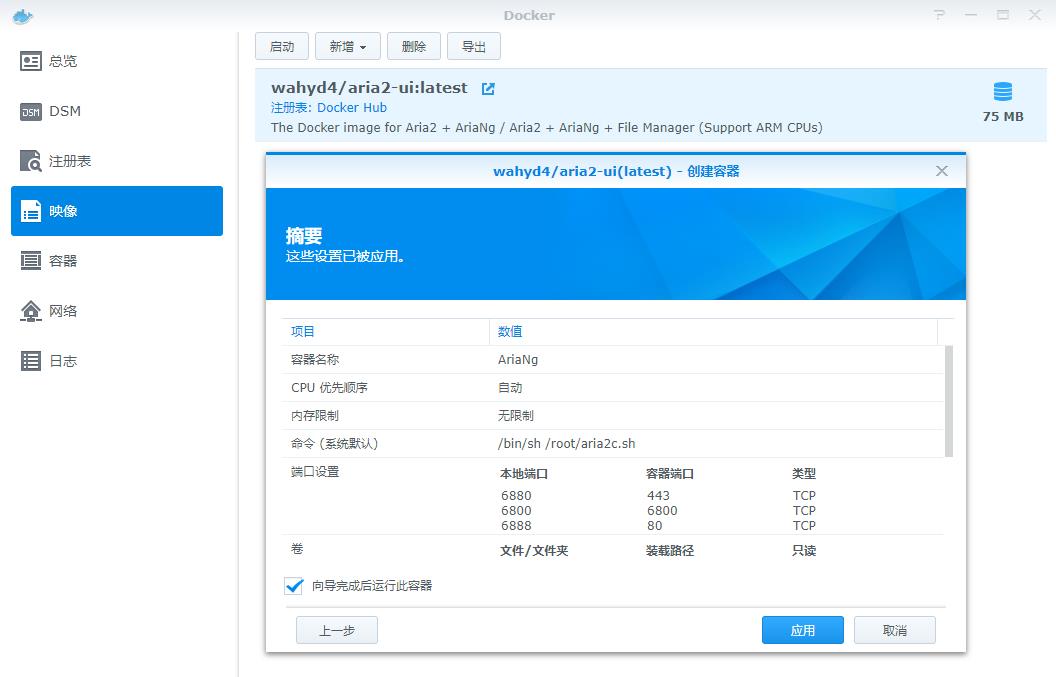The height and width of the screenshot is (677, 1056).
Task: Click the Docker window help question icon
Action: [939, 15]
